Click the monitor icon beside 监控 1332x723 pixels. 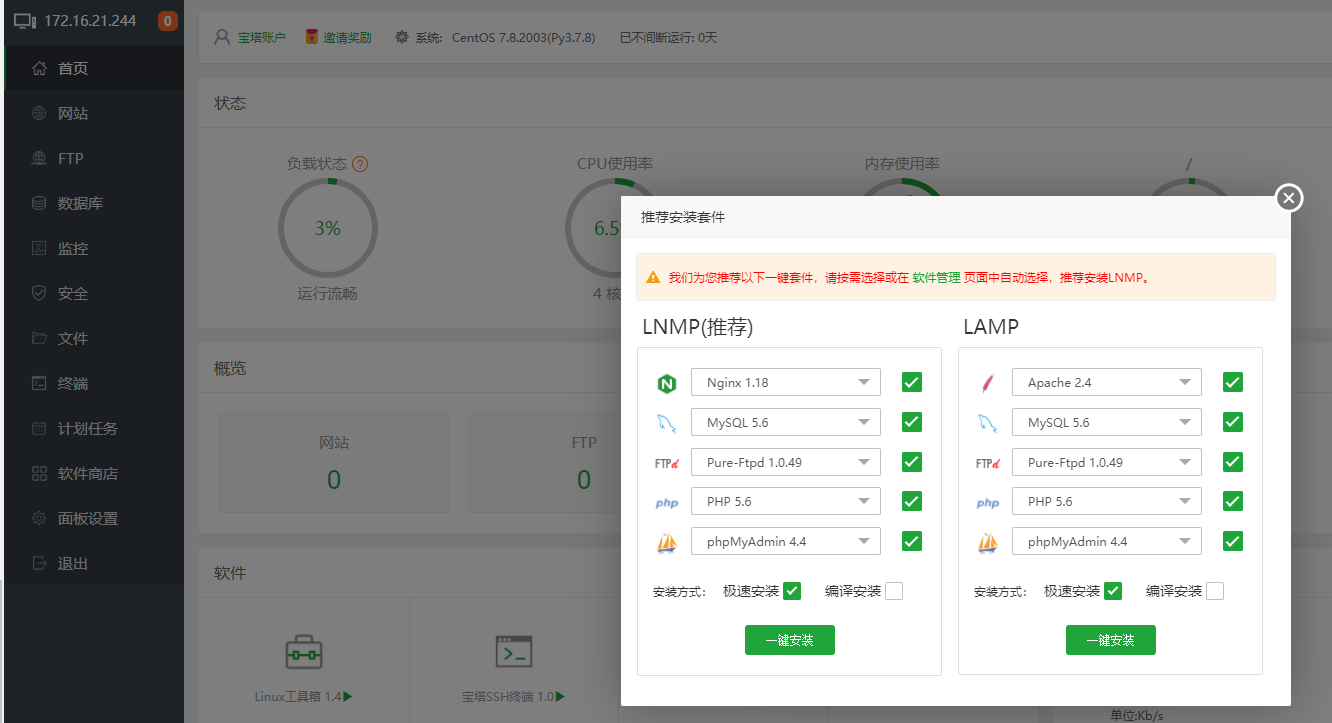39,248
